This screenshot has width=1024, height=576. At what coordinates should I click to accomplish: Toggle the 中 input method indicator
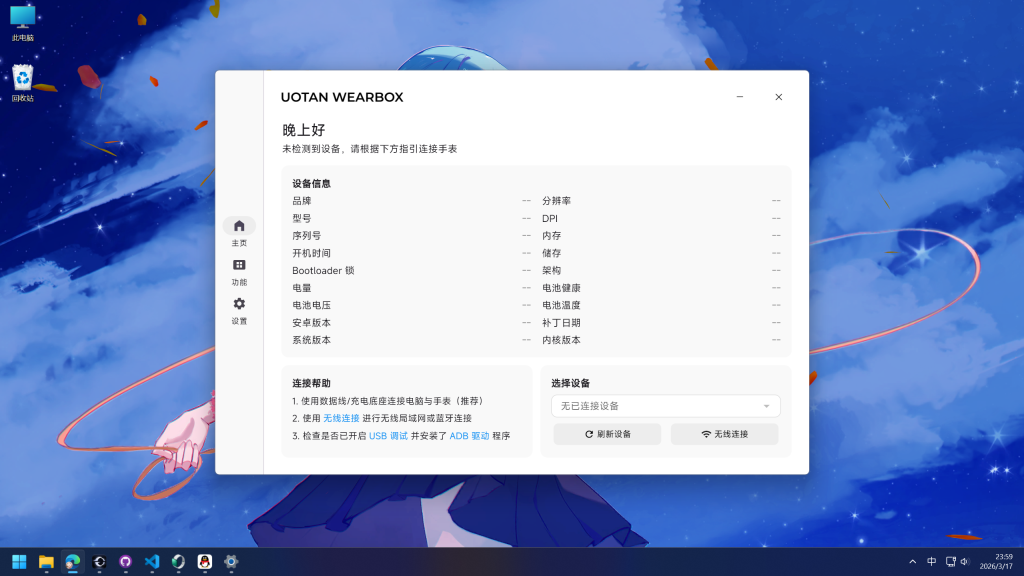(931, 562)
